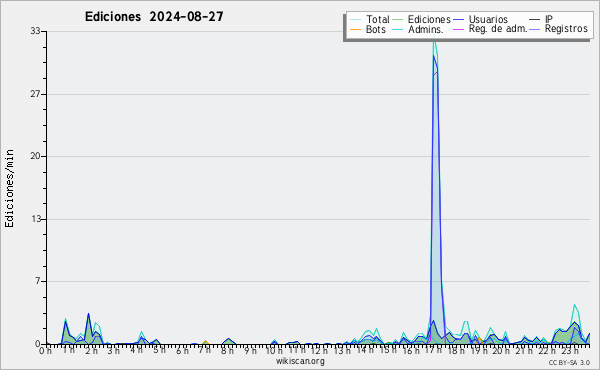This screenshot has height=370, width=600.
Task: Click the x-axis label '4 h'
Action: [137, 350]
